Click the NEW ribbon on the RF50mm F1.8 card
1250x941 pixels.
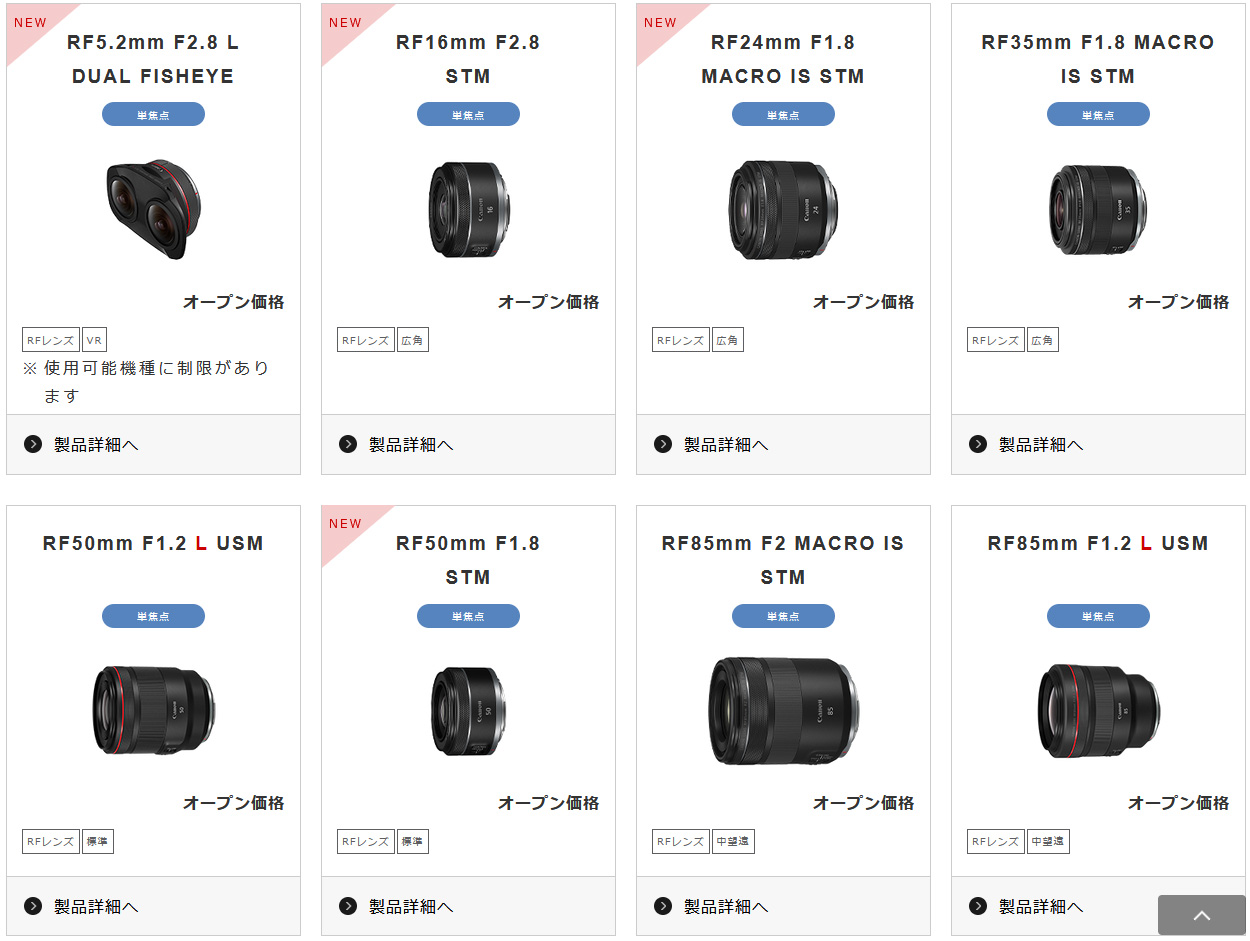click(344, 524)
